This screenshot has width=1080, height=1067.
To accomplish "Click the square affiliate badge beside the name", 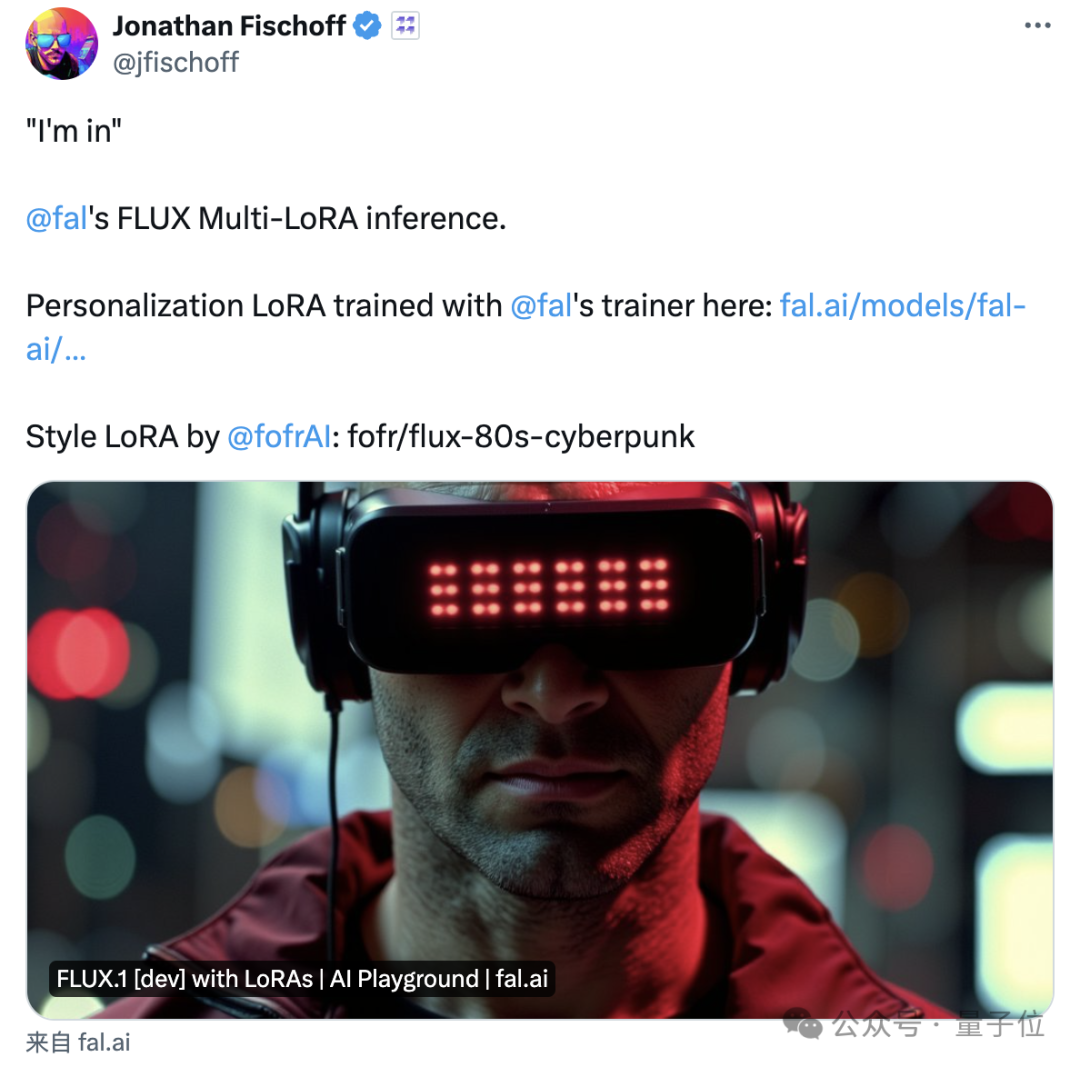I will tap(405, 26).
